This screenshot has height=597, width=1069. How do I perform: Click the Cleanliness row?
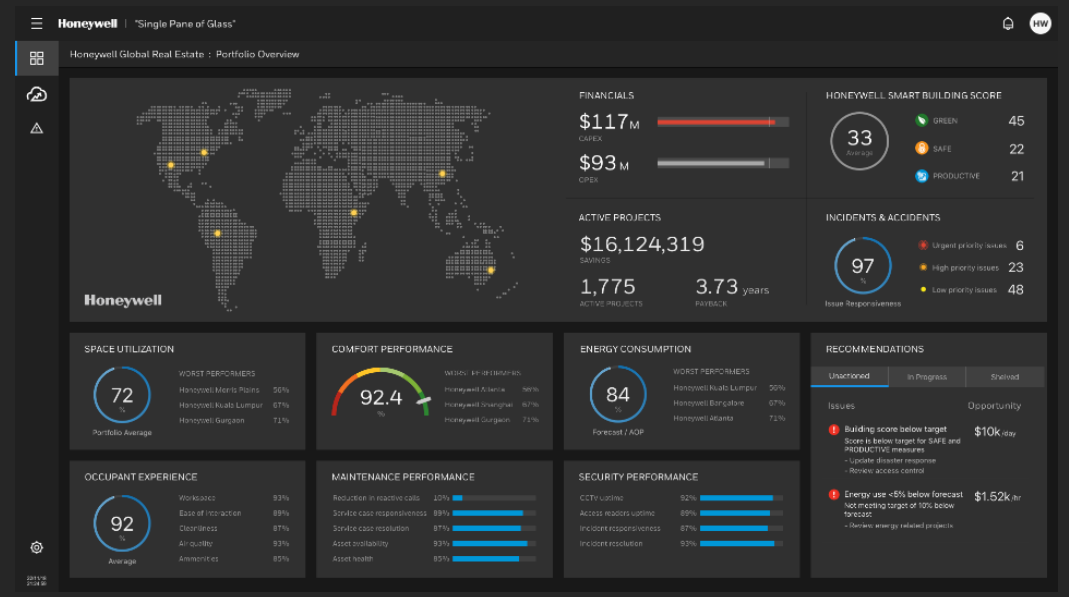pyautogui.click(x=234, y=529)
